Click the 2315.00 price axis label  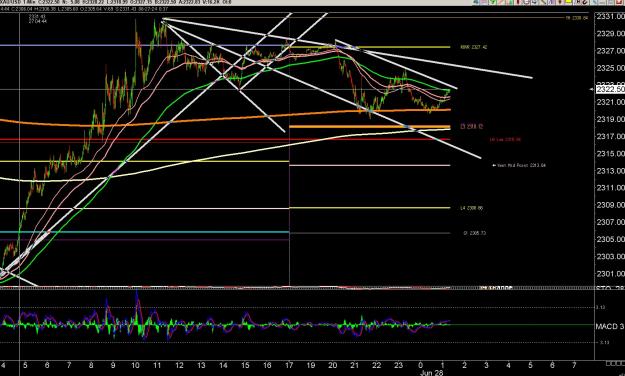610,154
